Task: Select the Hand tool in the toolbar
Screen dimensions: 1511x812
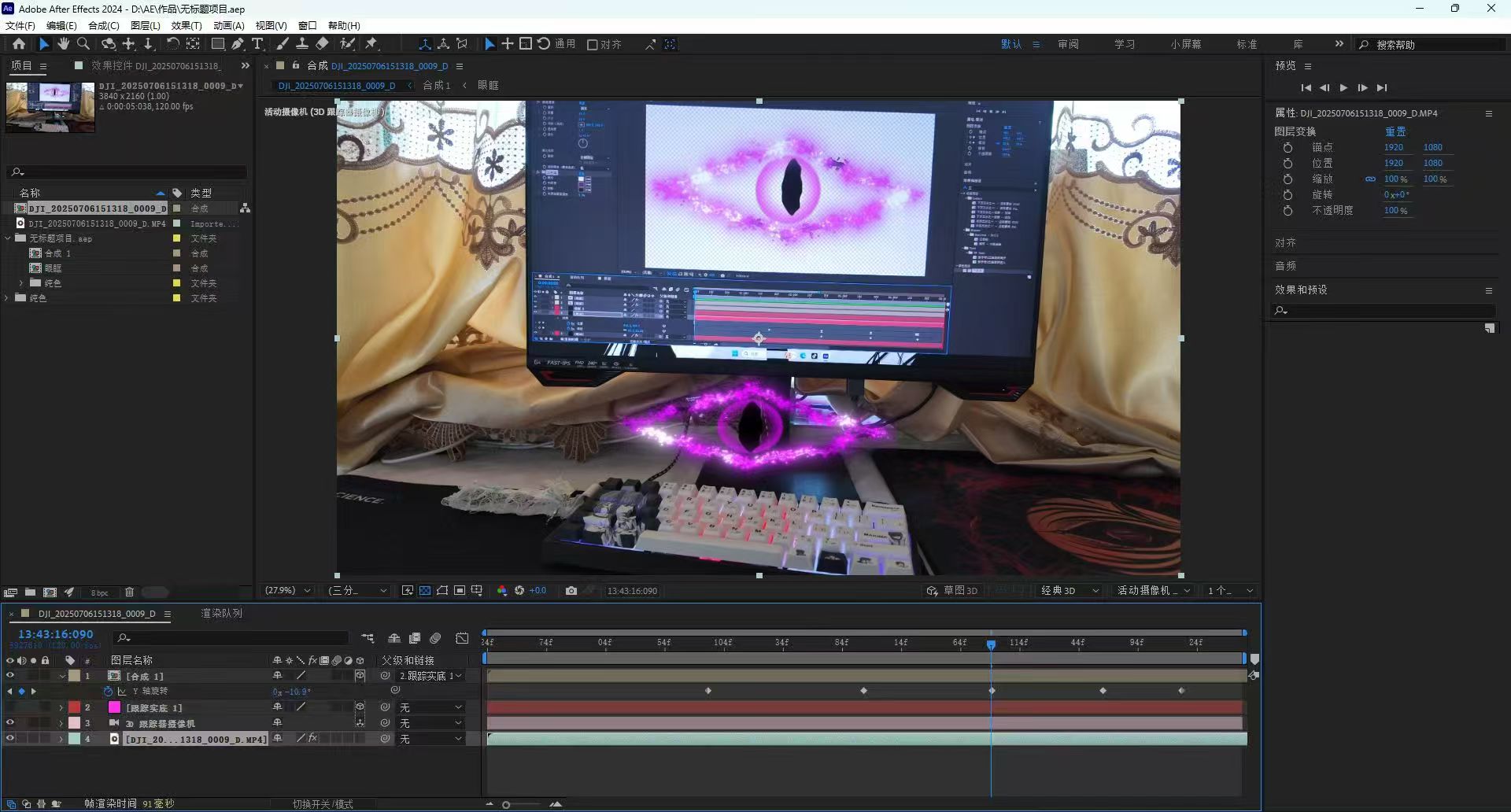Action: [x=63, y=44]
